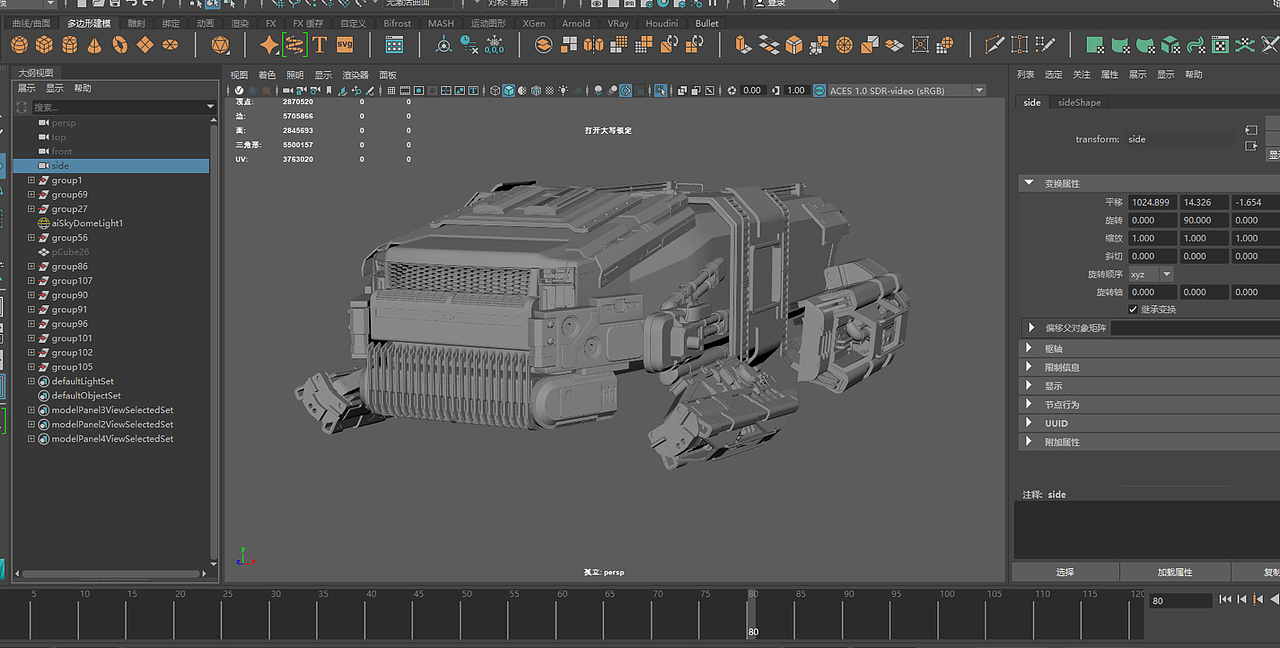Collapse the 变换属性 section
The width and height of the screenshot is (1280, 648).
pyautogui.click(x=1029, y=183)
